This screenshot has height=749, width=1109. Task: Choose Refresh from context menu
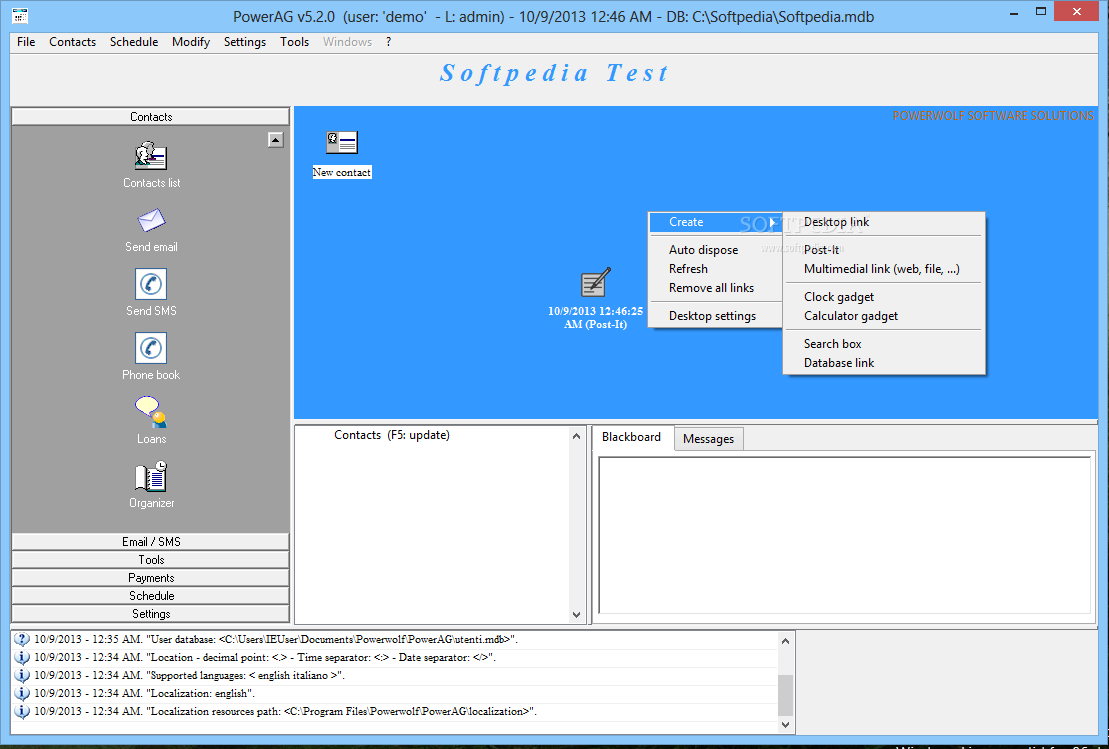(x=715, y=269)
